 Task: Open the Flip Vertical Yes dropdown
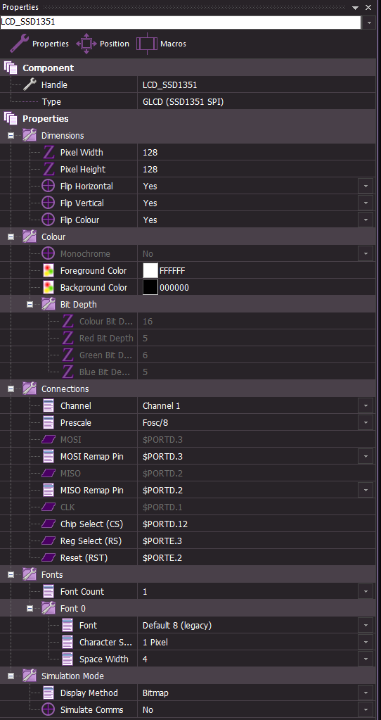click(x=366, y=203)
